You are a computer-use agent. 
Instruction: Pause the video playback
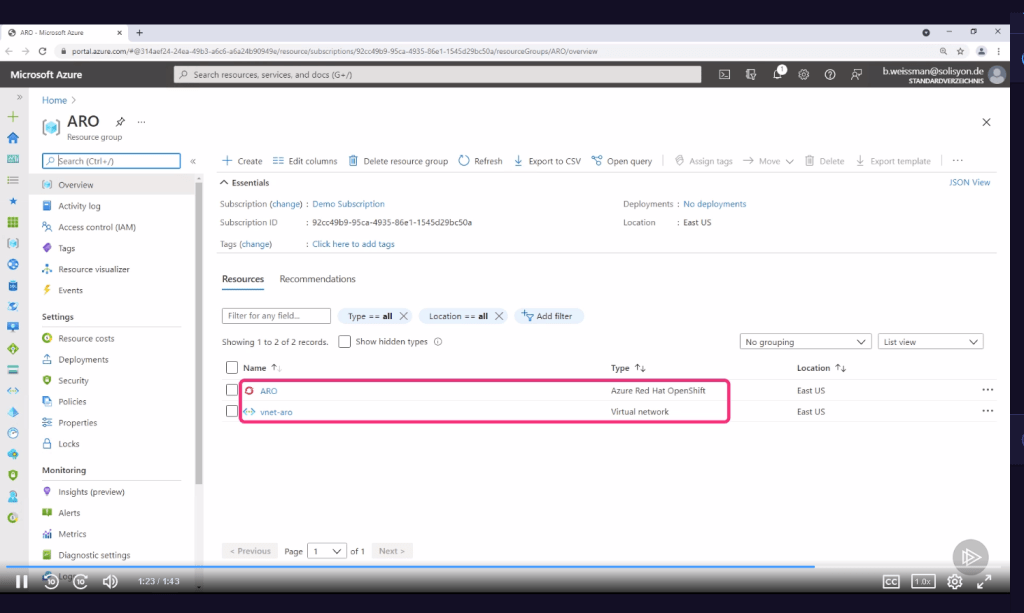click(x=22, y=581)
